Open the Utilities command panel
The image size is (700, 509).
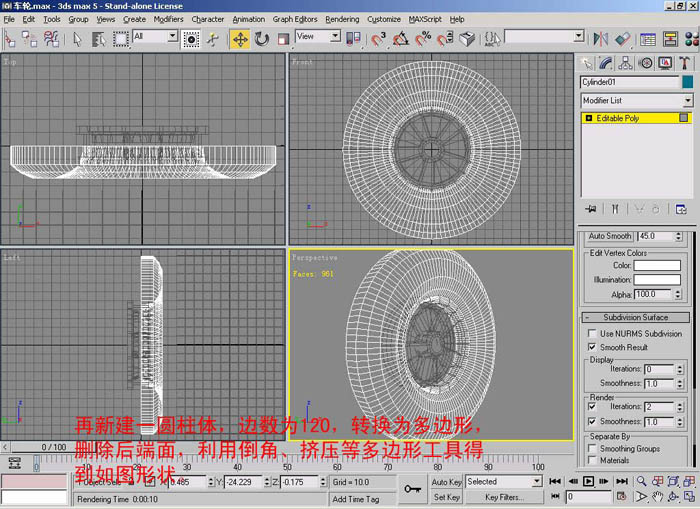pyautogui.click(x=684, y=63)
